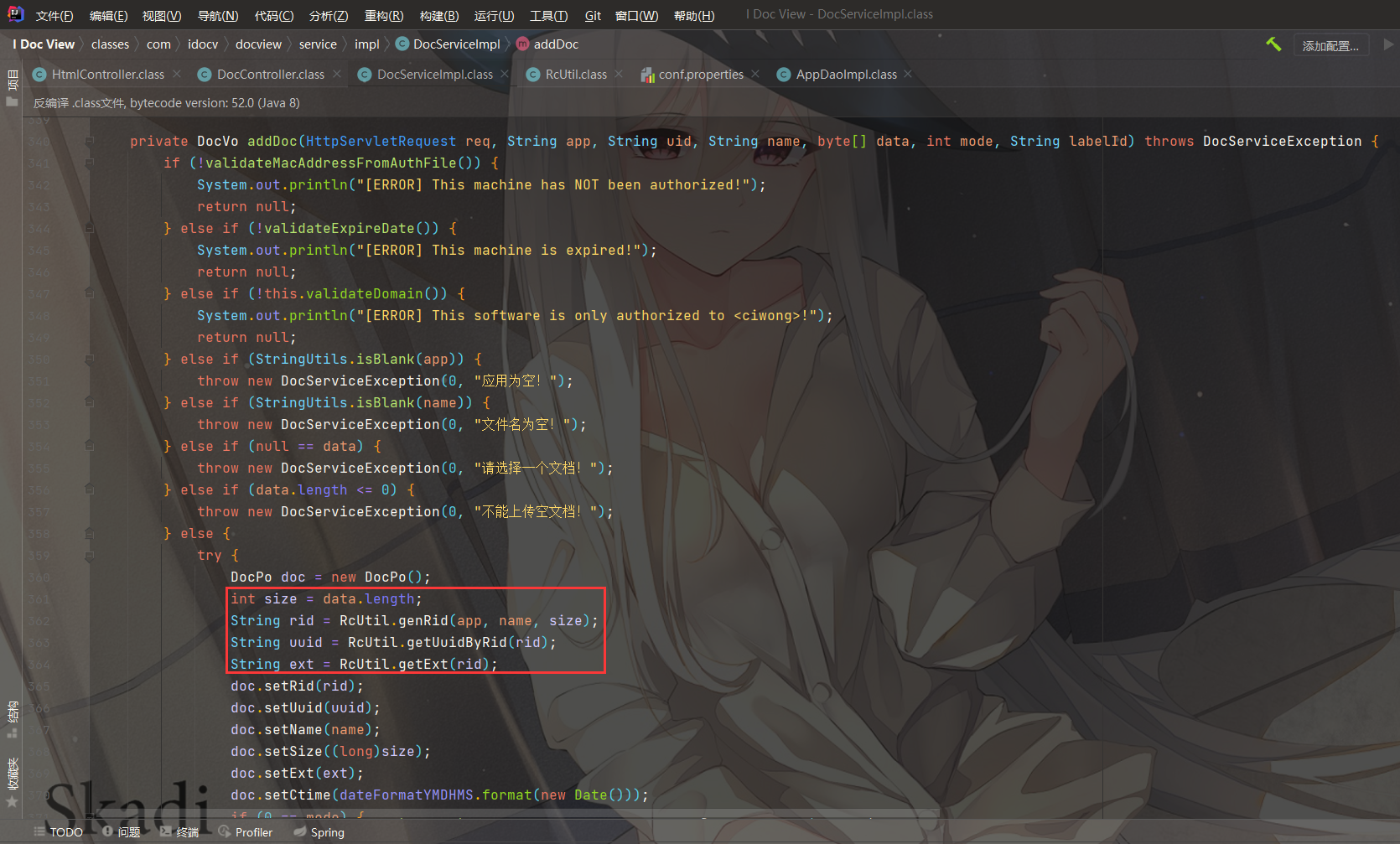
Task: Click the I Doc View breadcrumb
Action: point(44,44)
